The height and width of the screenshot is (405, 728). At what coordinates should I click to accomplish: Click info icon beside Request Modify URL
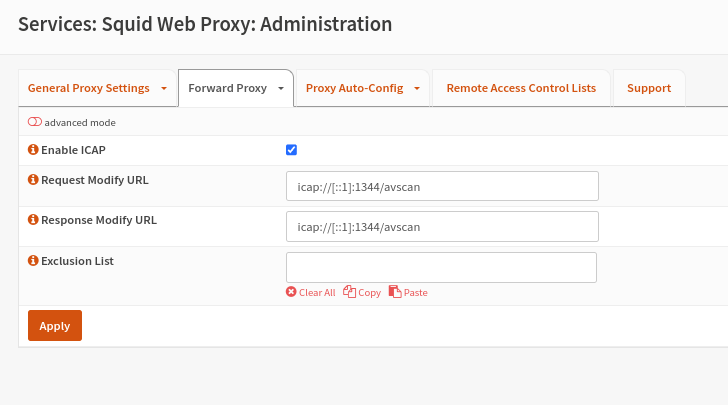pyautogui.click(x=33, y=180)
